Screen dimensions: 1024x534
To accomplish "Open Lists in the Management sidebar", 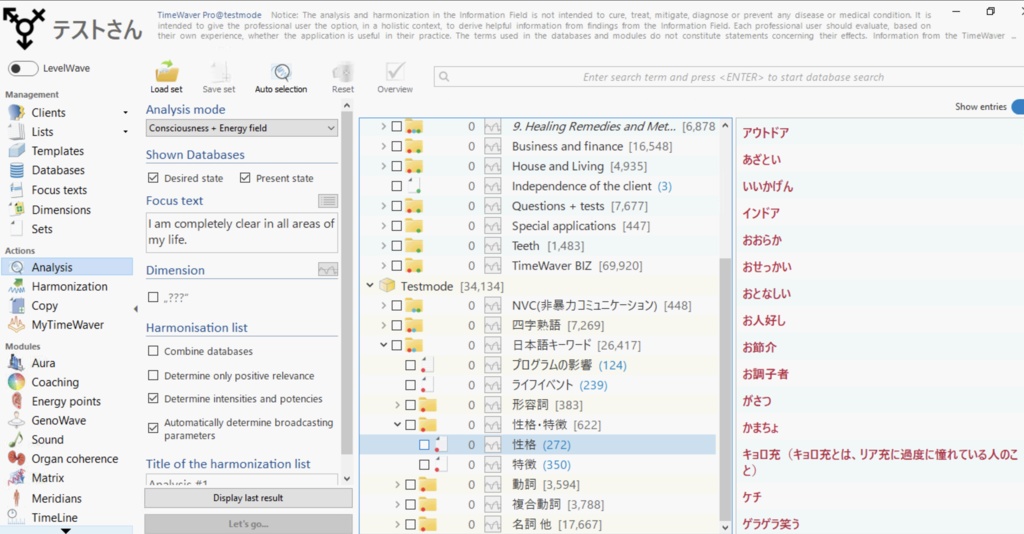I will coord(42,132).
